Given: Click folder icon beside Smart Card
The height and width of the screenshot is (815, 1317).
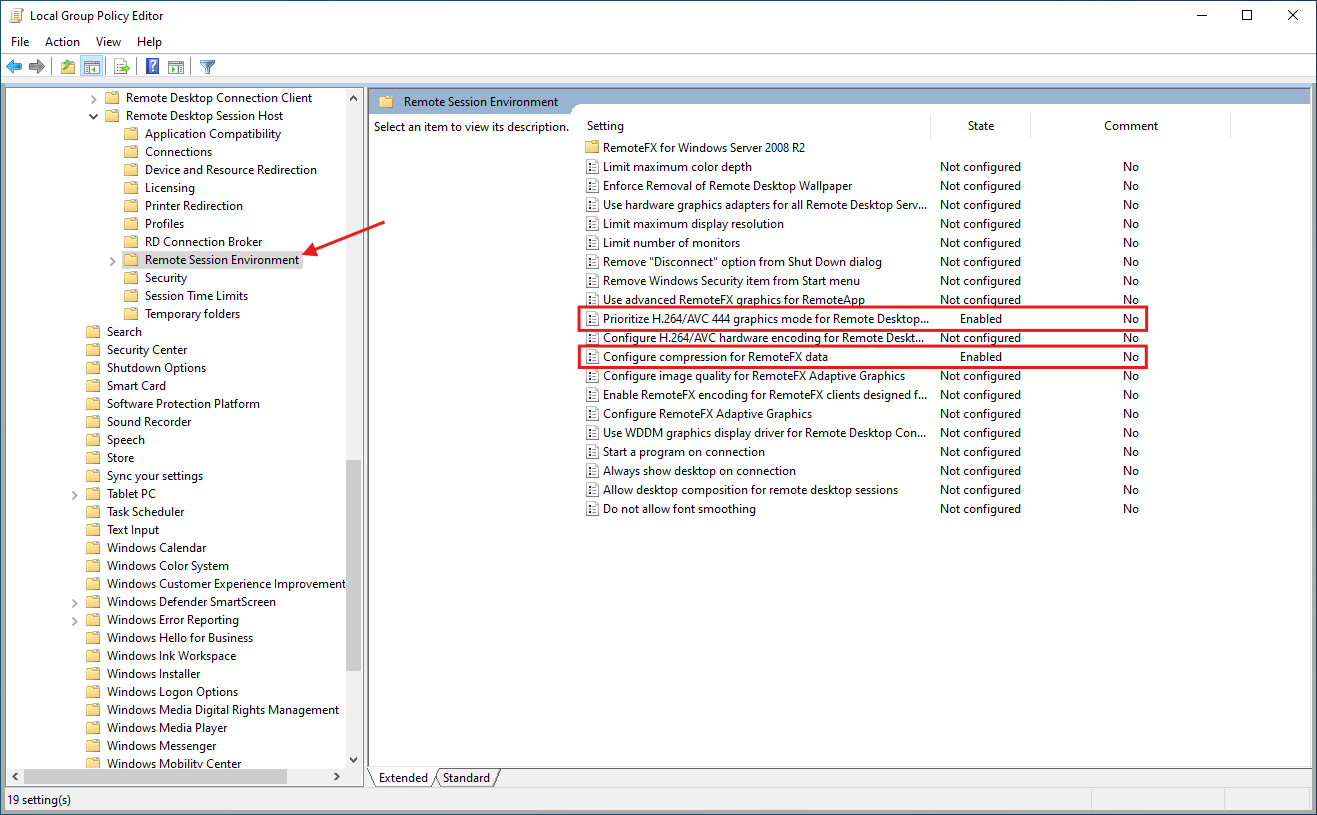Looking at the screenshot, I should coord(93,386).
